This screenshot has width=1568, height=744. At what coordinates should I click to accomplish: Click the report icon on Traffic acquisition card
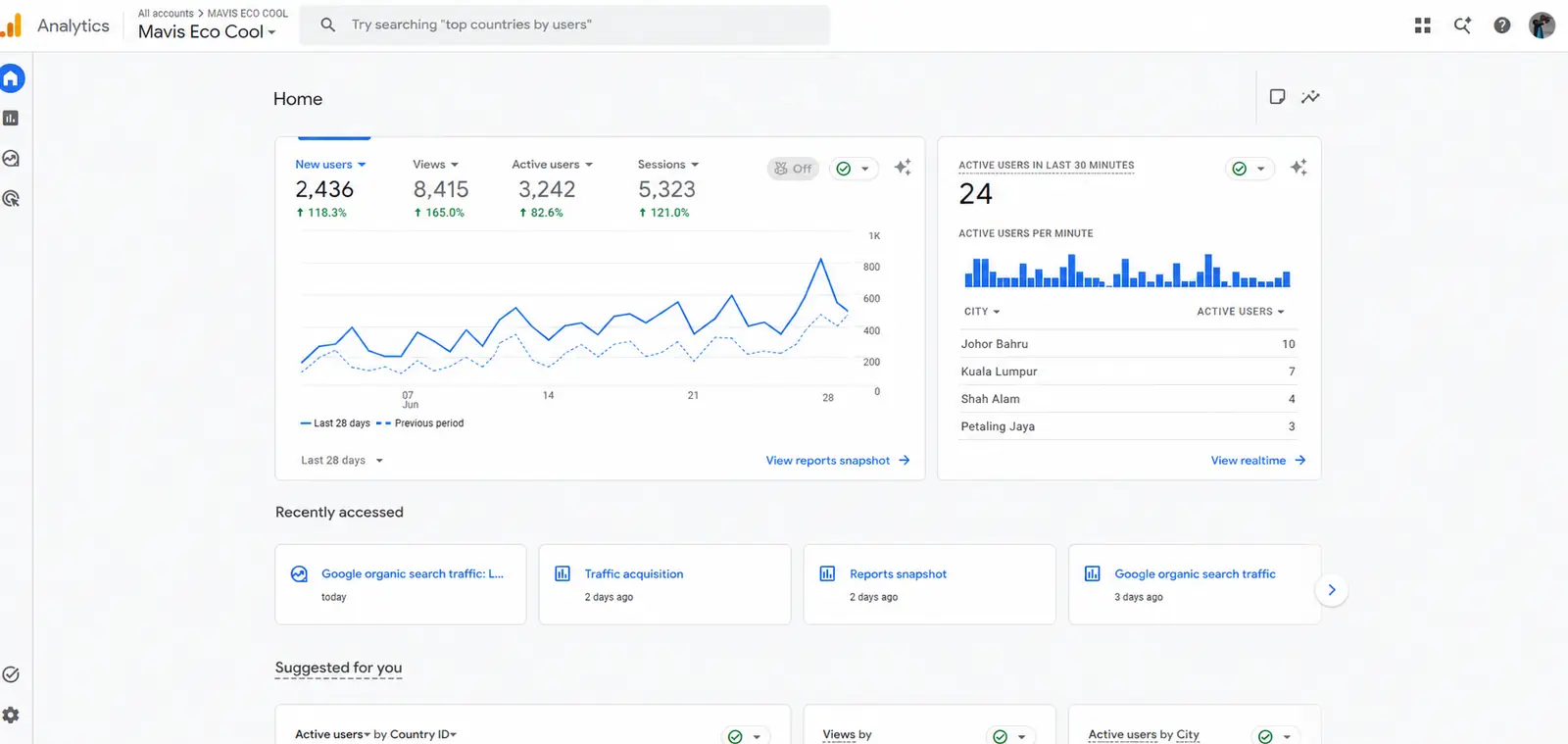pyautogui.click(x=563, y=573)
